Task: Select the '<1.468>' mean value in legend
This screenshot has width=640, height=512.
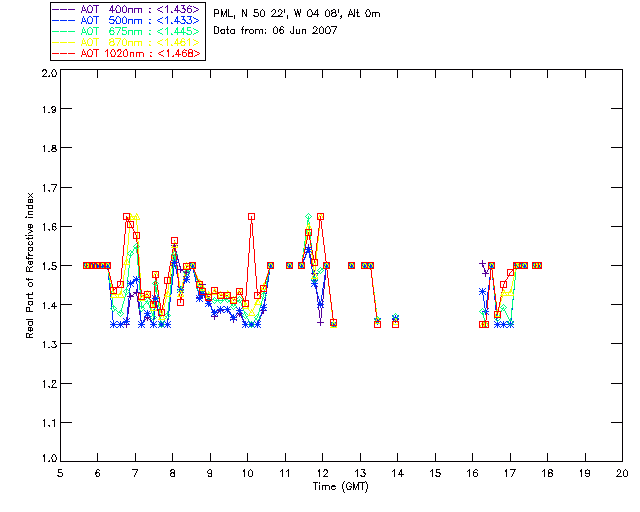Action: click(178, 53)
